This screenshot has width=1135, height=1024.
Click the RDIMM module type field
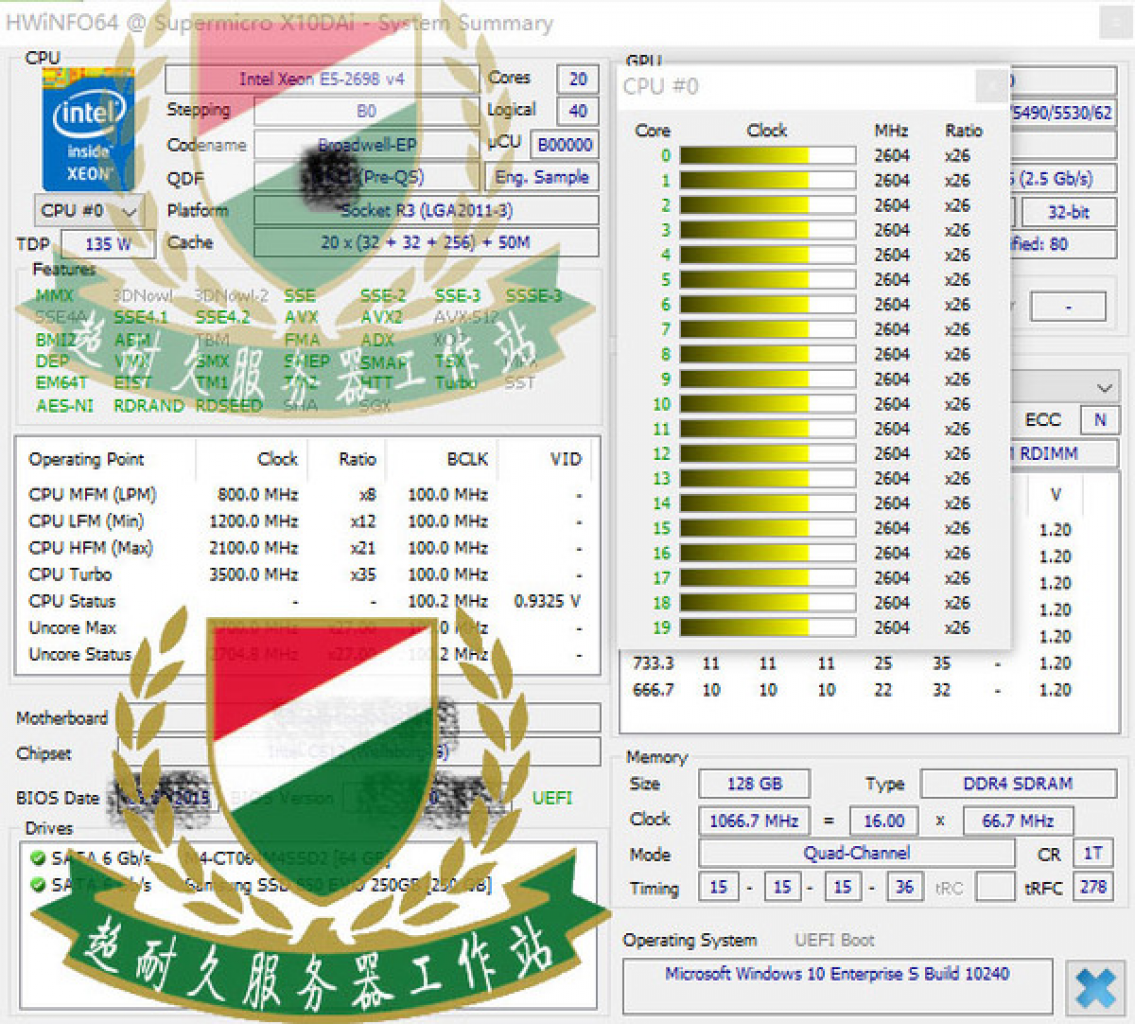coord(1063,454)
